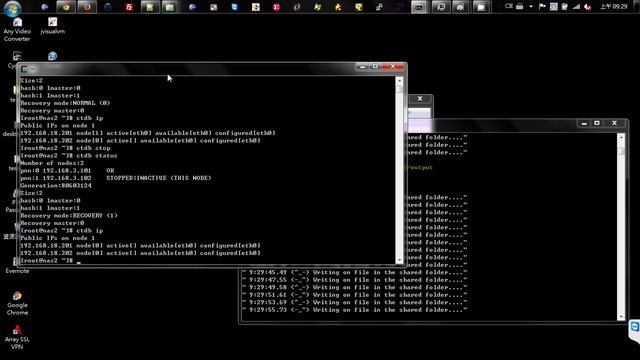Click the keyboard input method tray icon

click(x=520, y=7)
